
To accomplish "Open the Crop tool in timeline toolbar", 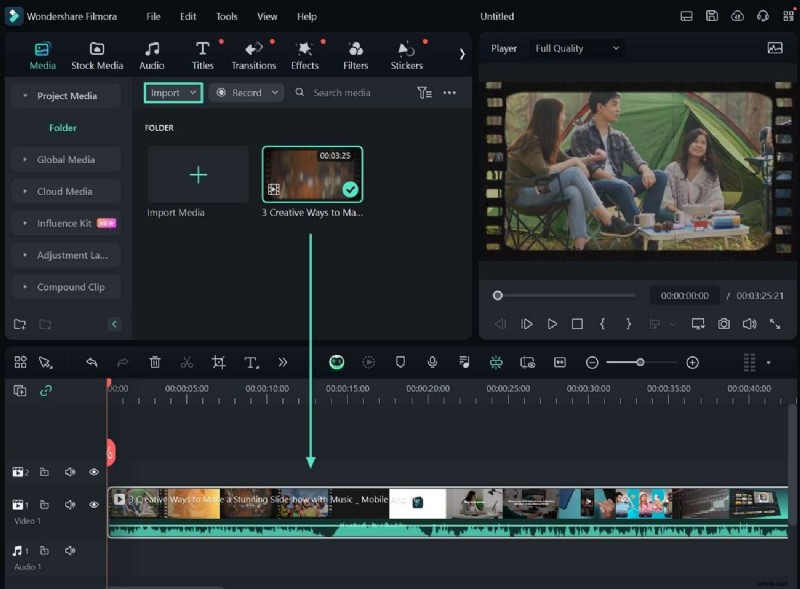I will tap(219, 362).
